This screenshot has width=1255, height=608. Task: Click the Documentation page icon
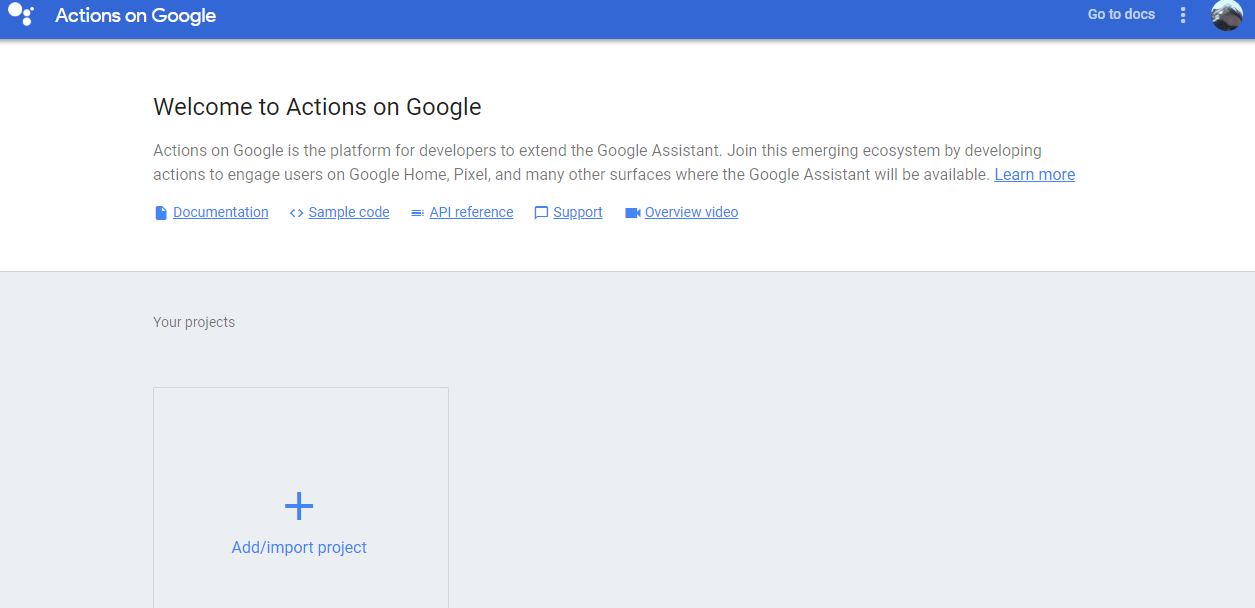point(161,213)
